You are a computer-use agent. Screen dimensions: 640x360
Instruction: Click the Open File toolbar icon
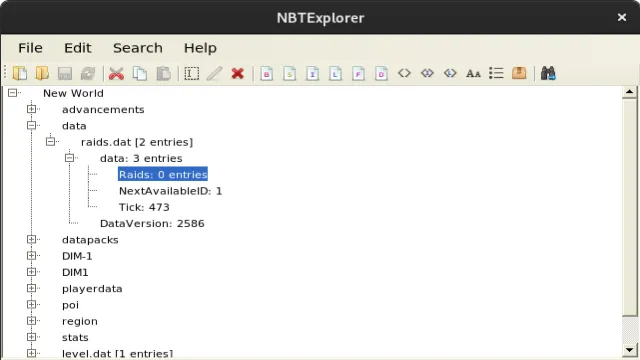pos(20,73)
